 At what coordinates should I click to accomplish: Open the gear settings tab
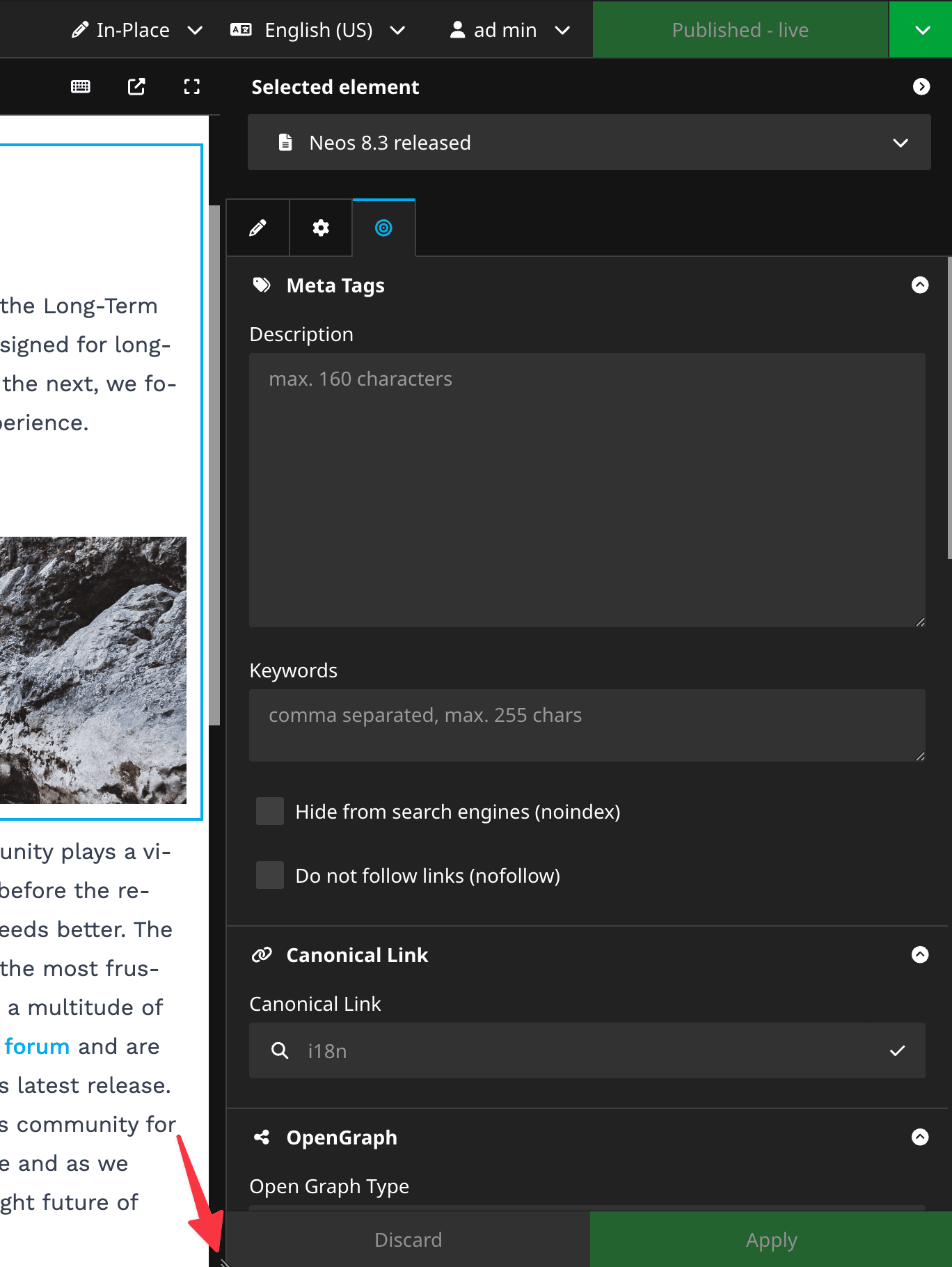(321, 228)
